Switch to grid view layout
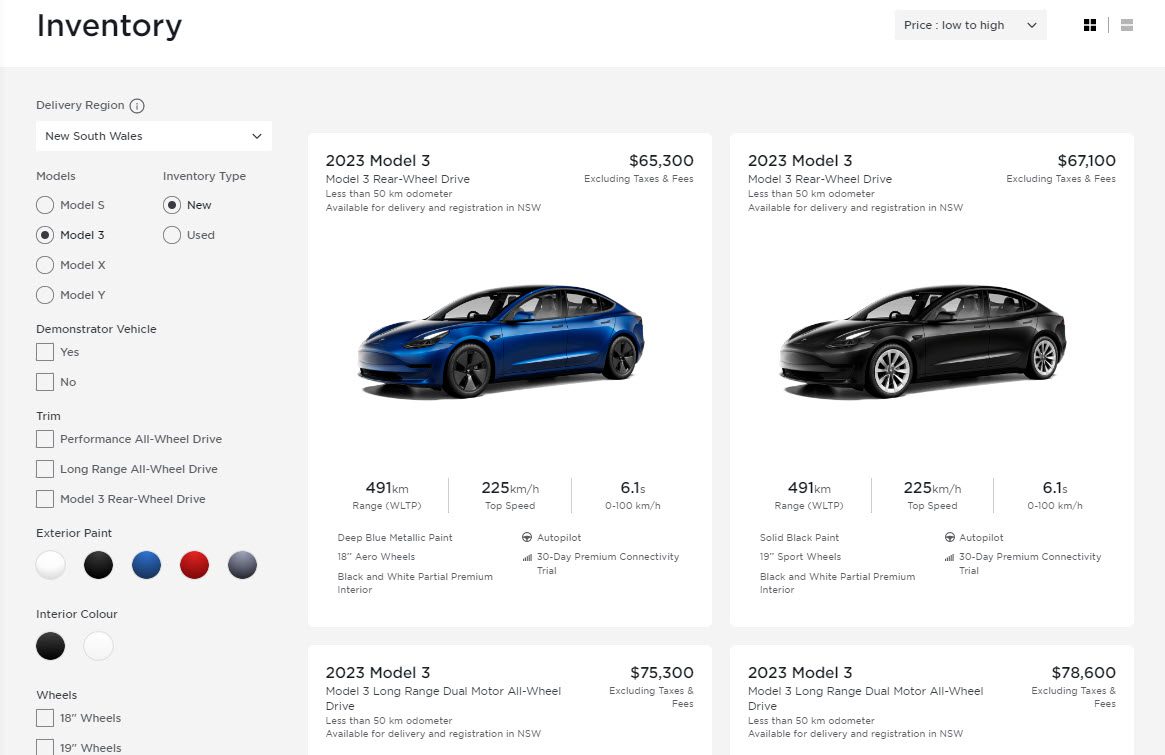Screen dimensions: 1165x755 pos(1090,24)
